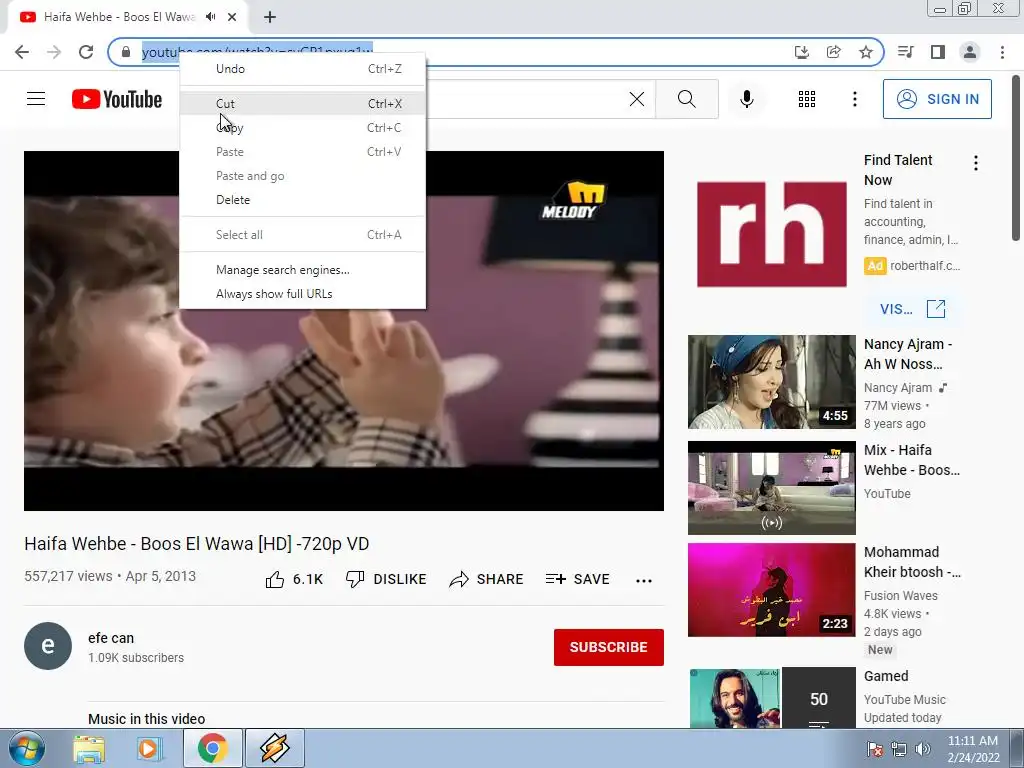Open YouTube hamburger guide menu
Screen dimensions: 1024x768
36,99
